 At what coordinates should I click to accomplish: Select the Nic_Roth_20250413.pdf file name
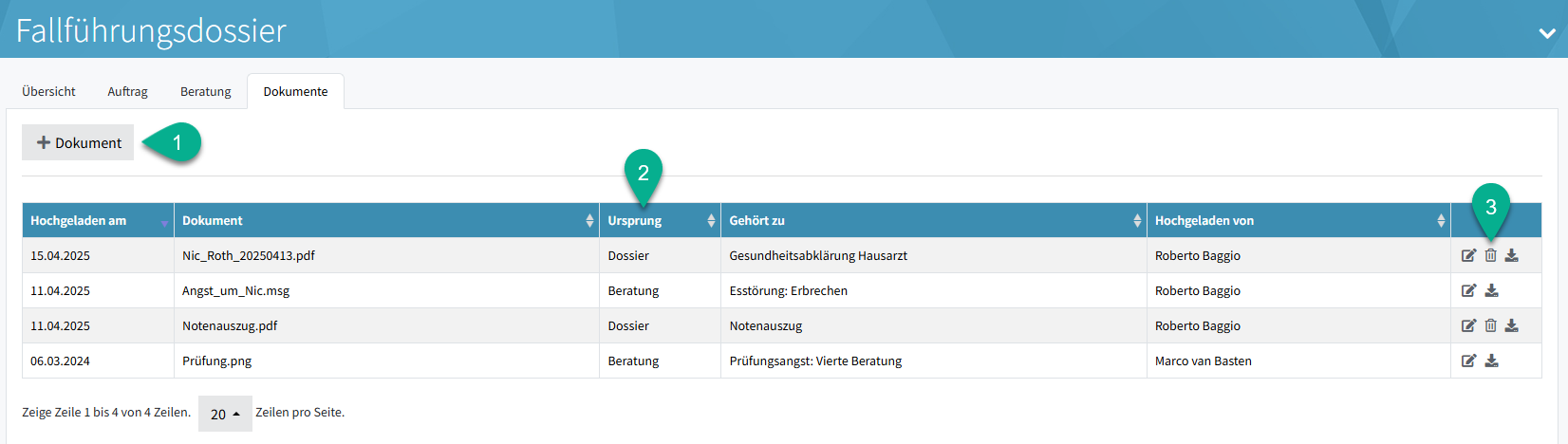point(249,255)
